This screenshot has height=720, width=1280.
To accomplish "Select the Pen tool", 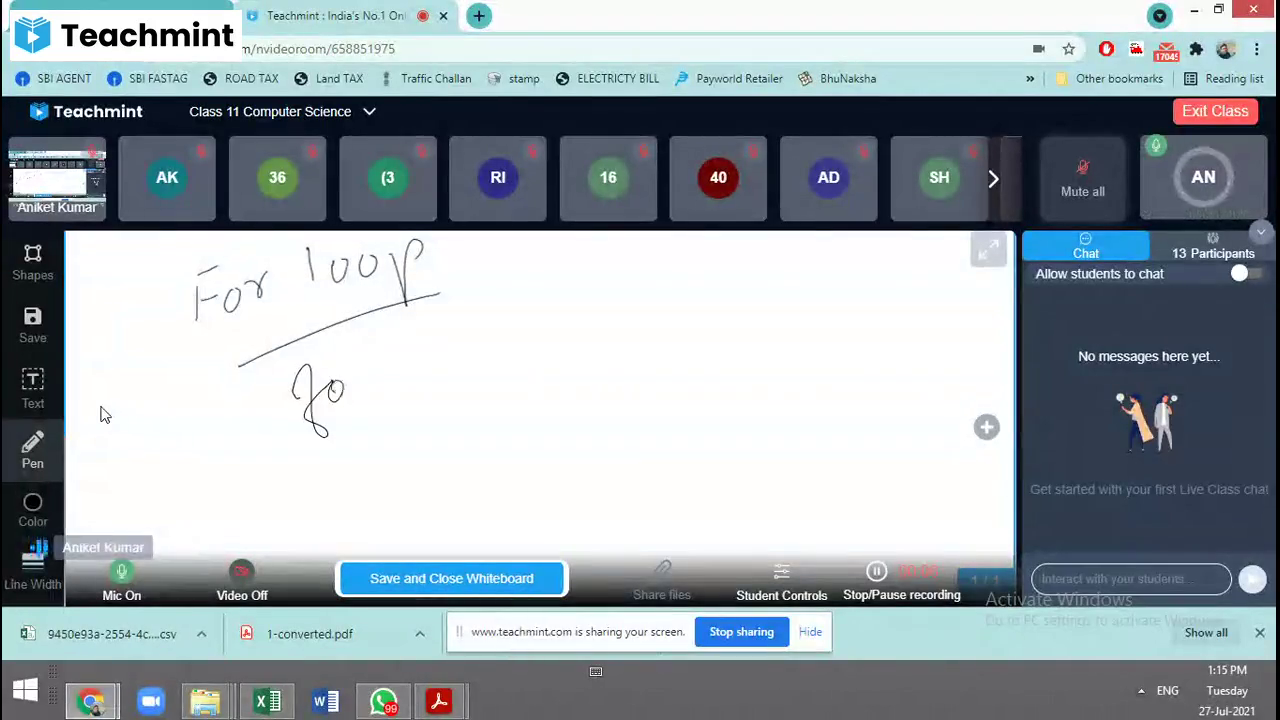I will coord(33,450).
